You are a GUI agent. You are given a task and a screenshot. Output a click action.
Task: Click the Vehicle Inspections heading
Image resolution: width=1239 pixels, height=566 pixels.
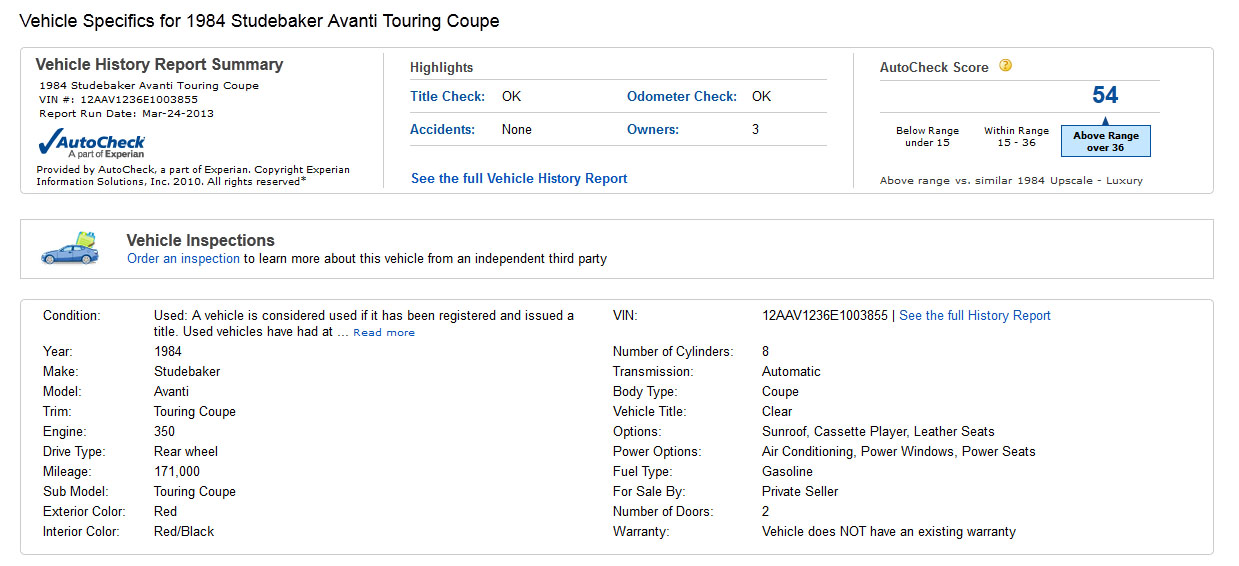[x=200, y=240]
